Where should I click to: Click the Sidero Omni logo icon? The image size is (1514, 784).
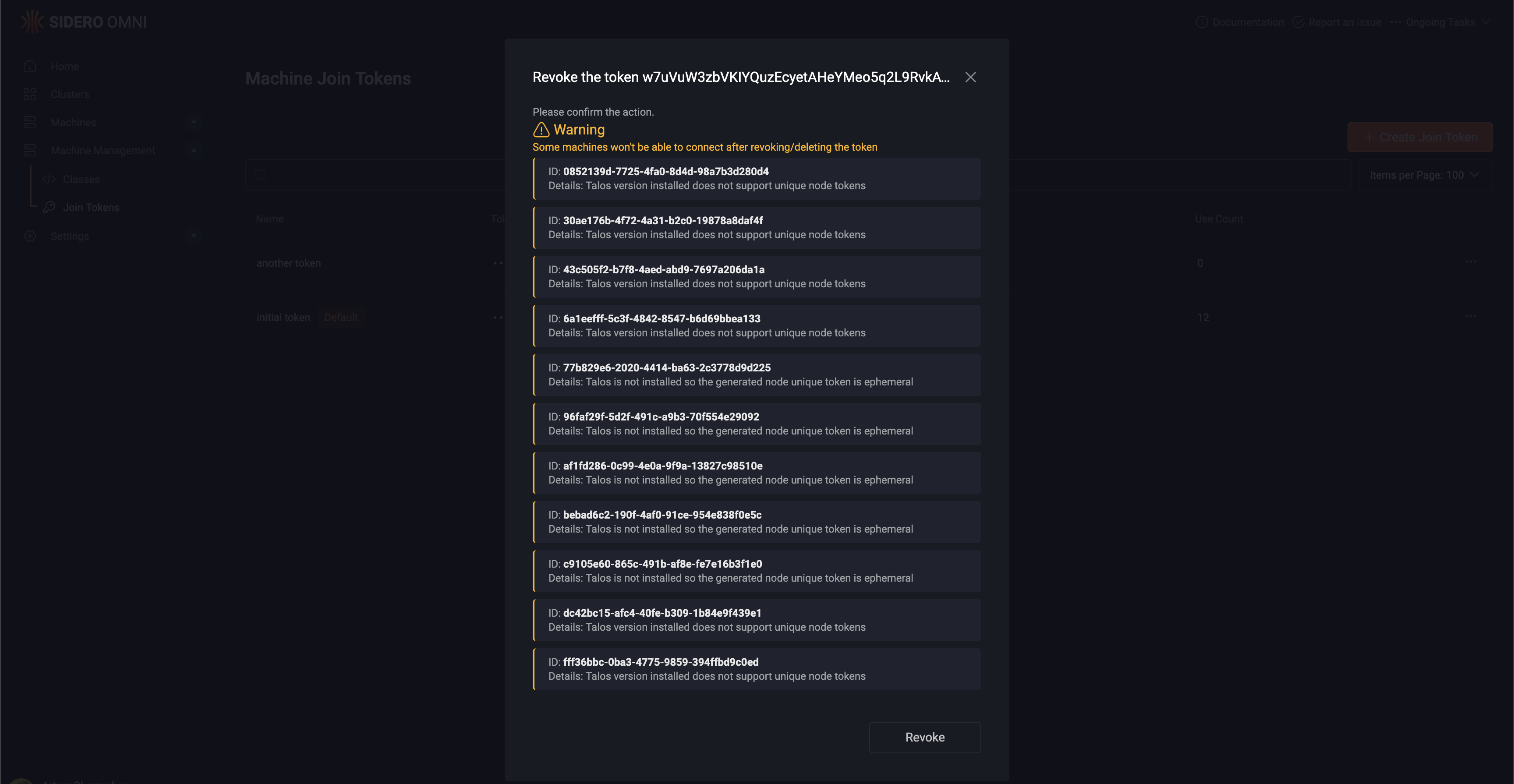tap(32, 22)
